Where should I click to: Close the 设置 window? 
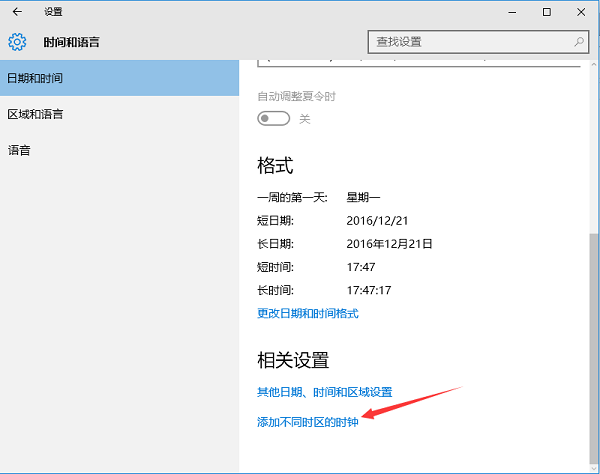[581, 12]
